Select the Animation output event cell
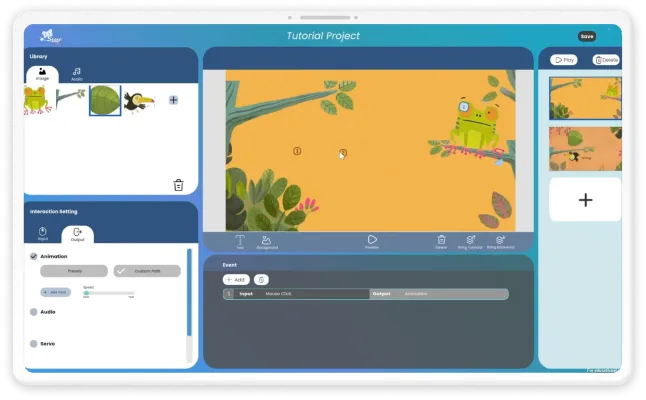 [439, 294]
